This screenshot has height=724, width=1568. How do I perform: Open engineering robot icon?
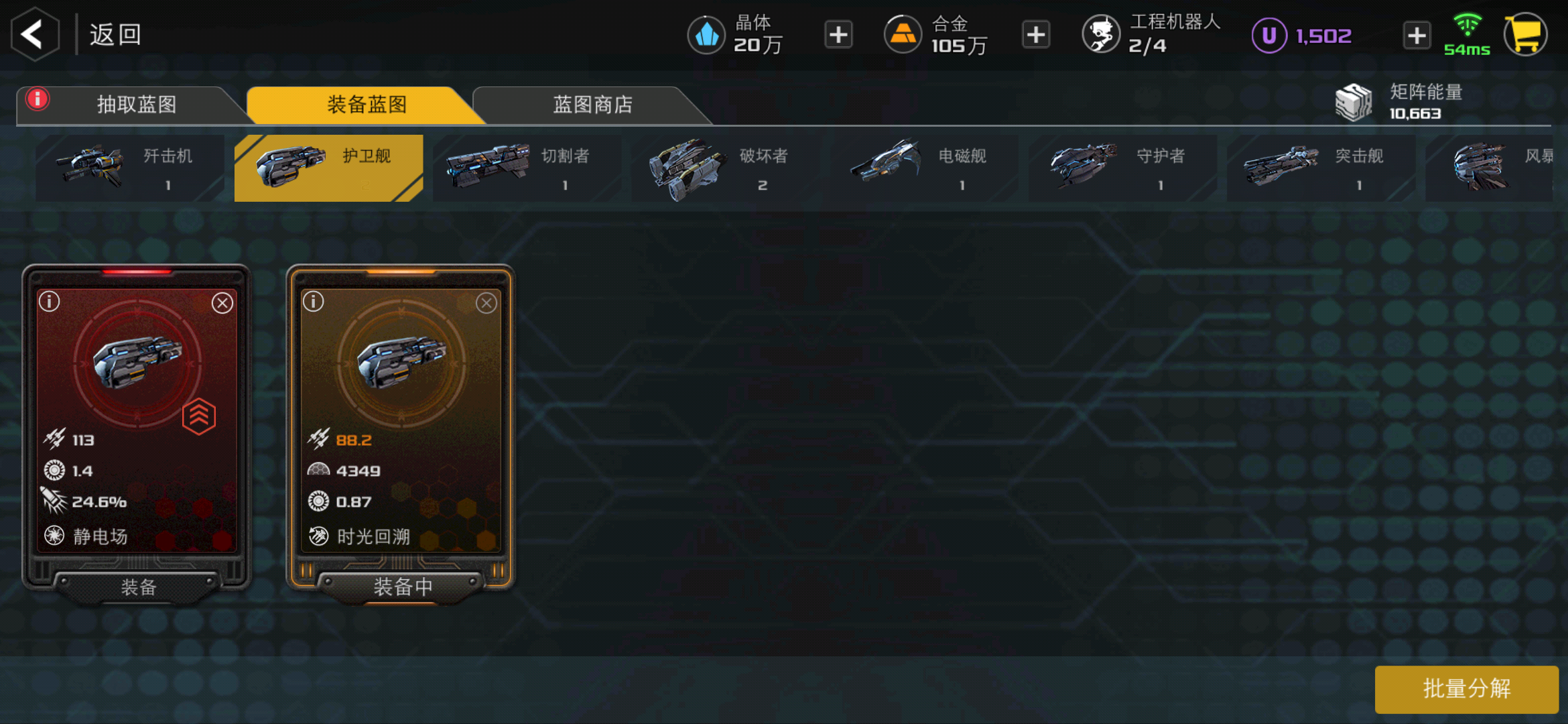(x=1101, y=34)
